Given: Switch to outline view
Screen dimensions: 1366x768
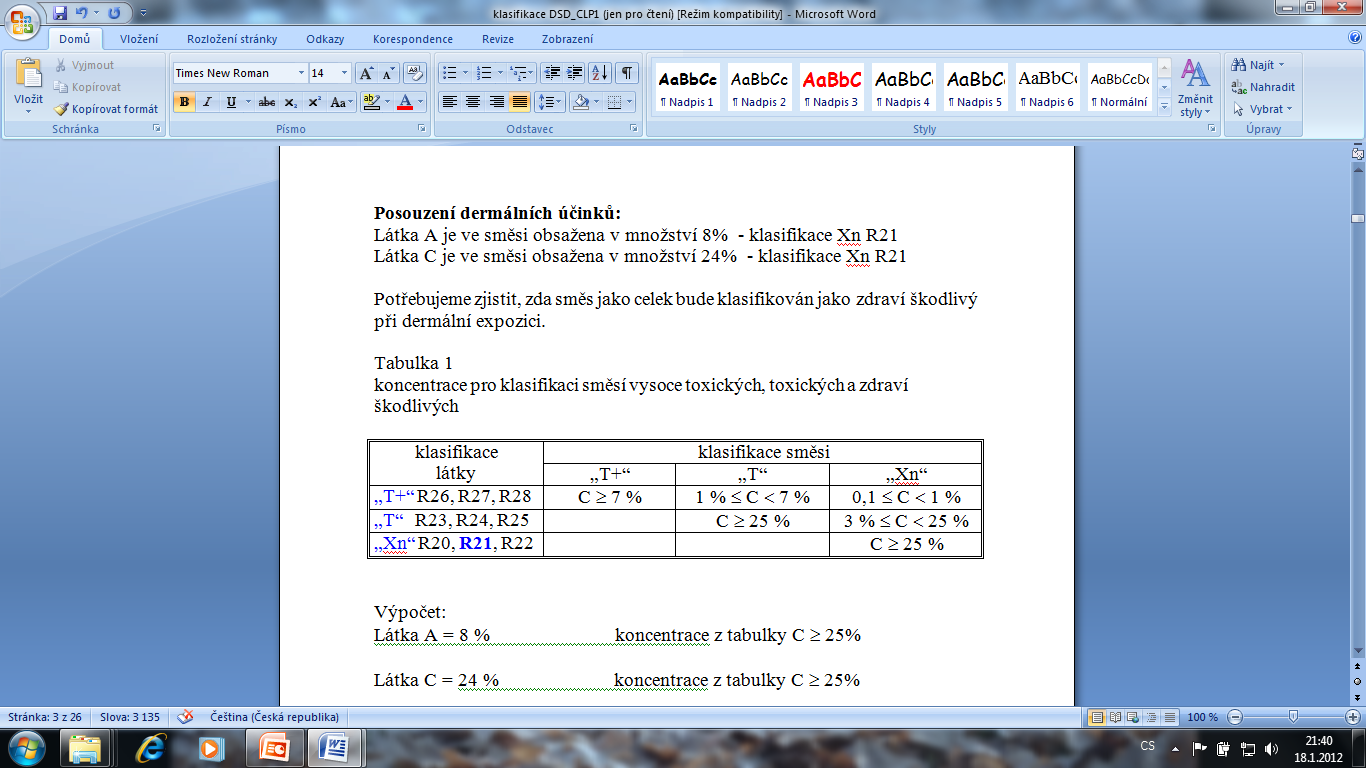Looking at the screenshot, I should 1149,717.
